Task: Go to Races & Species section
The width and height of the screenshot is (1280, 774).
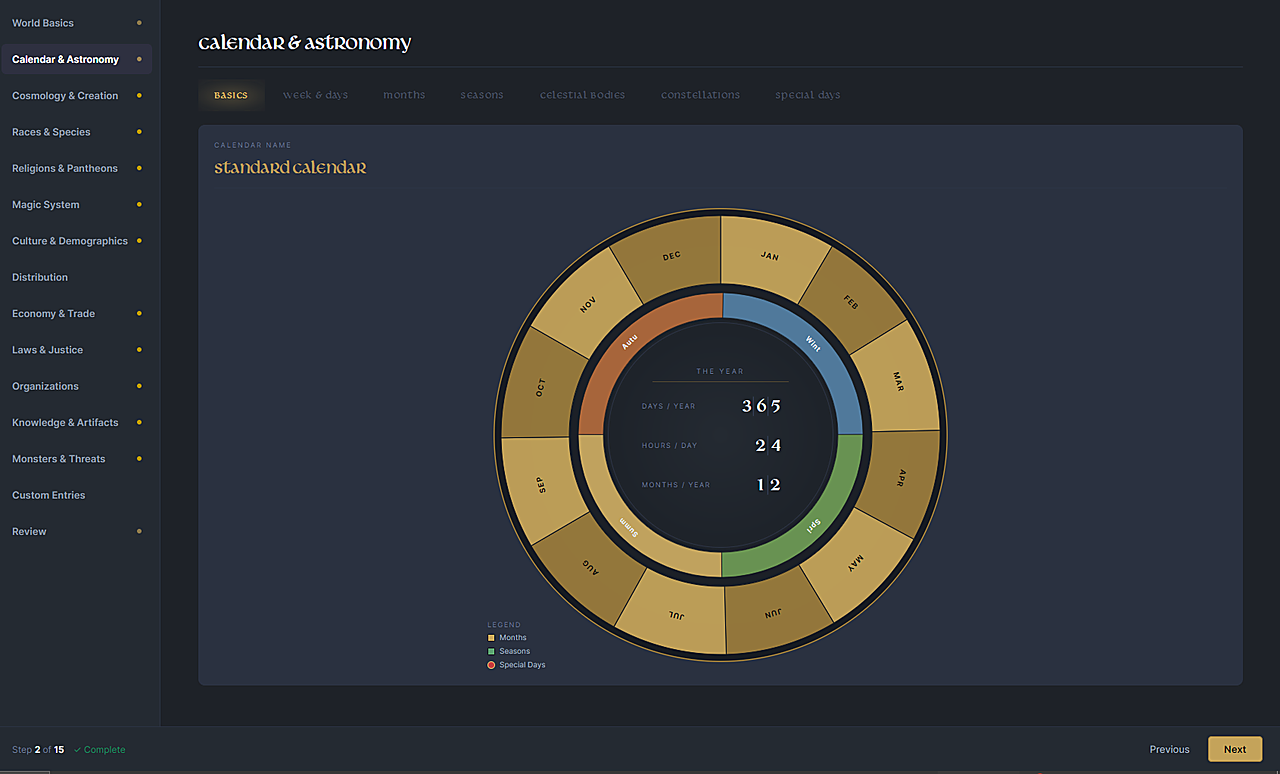Action: click(x=76, y=132)
